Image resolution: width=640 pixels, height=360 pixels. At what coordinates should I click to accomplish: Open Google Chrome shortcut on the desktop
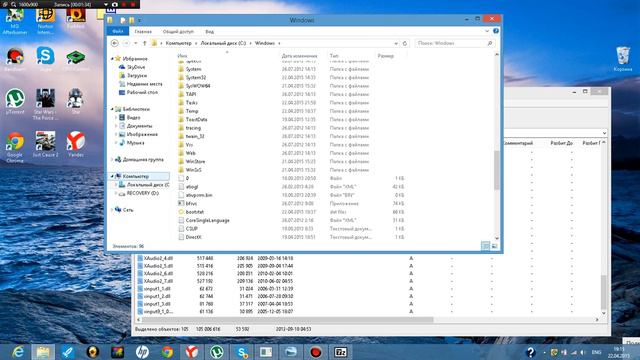[15, 147]
